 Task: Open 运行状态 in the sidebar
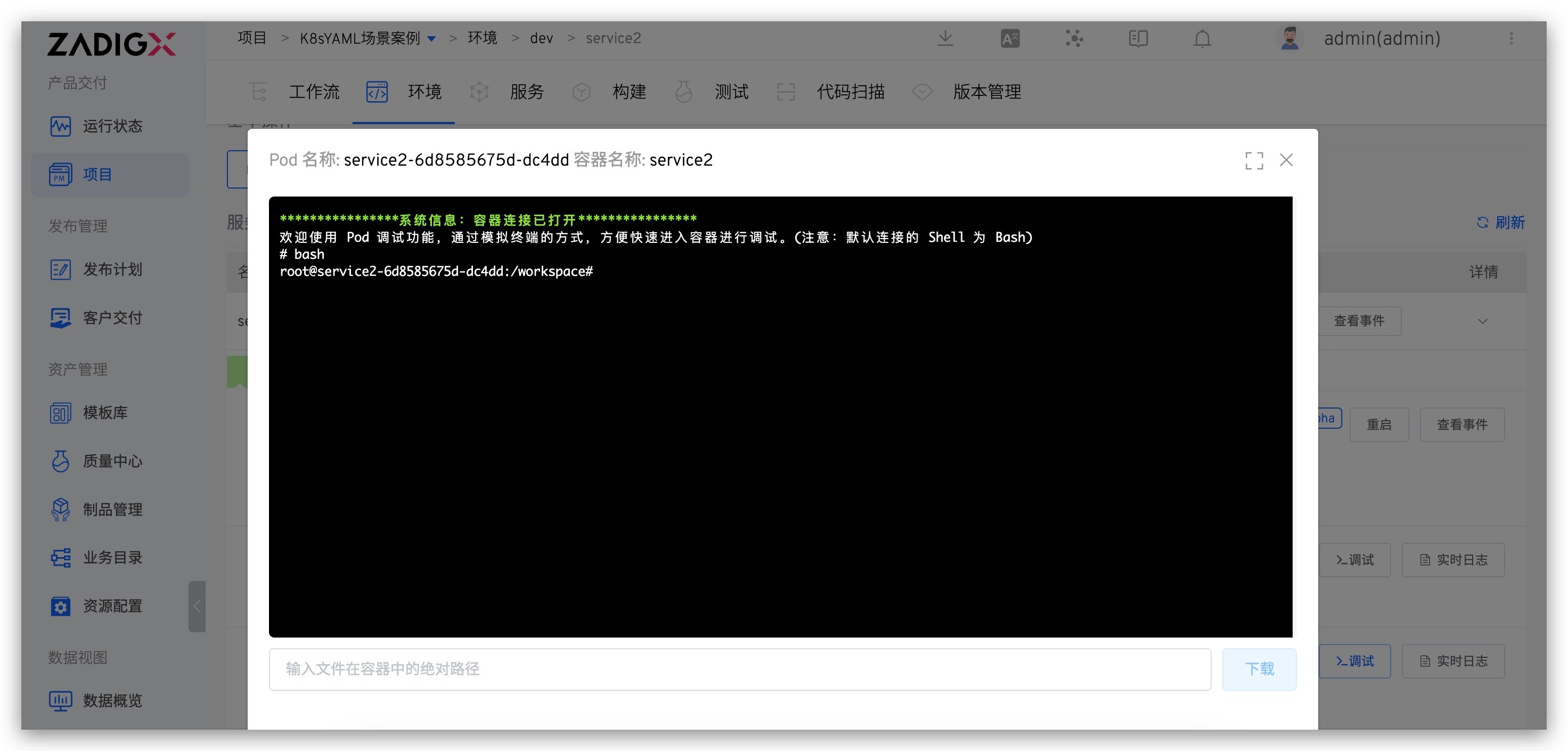(x=110, y=126)
